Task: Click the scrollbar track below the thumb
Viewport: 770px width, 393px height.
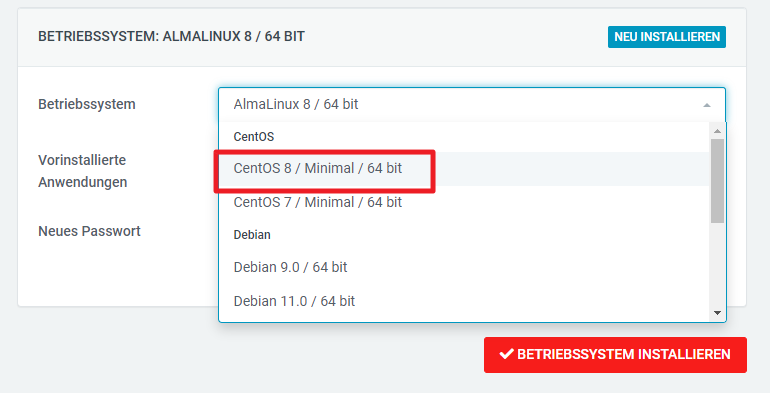Action: click(x=717, y=265)
